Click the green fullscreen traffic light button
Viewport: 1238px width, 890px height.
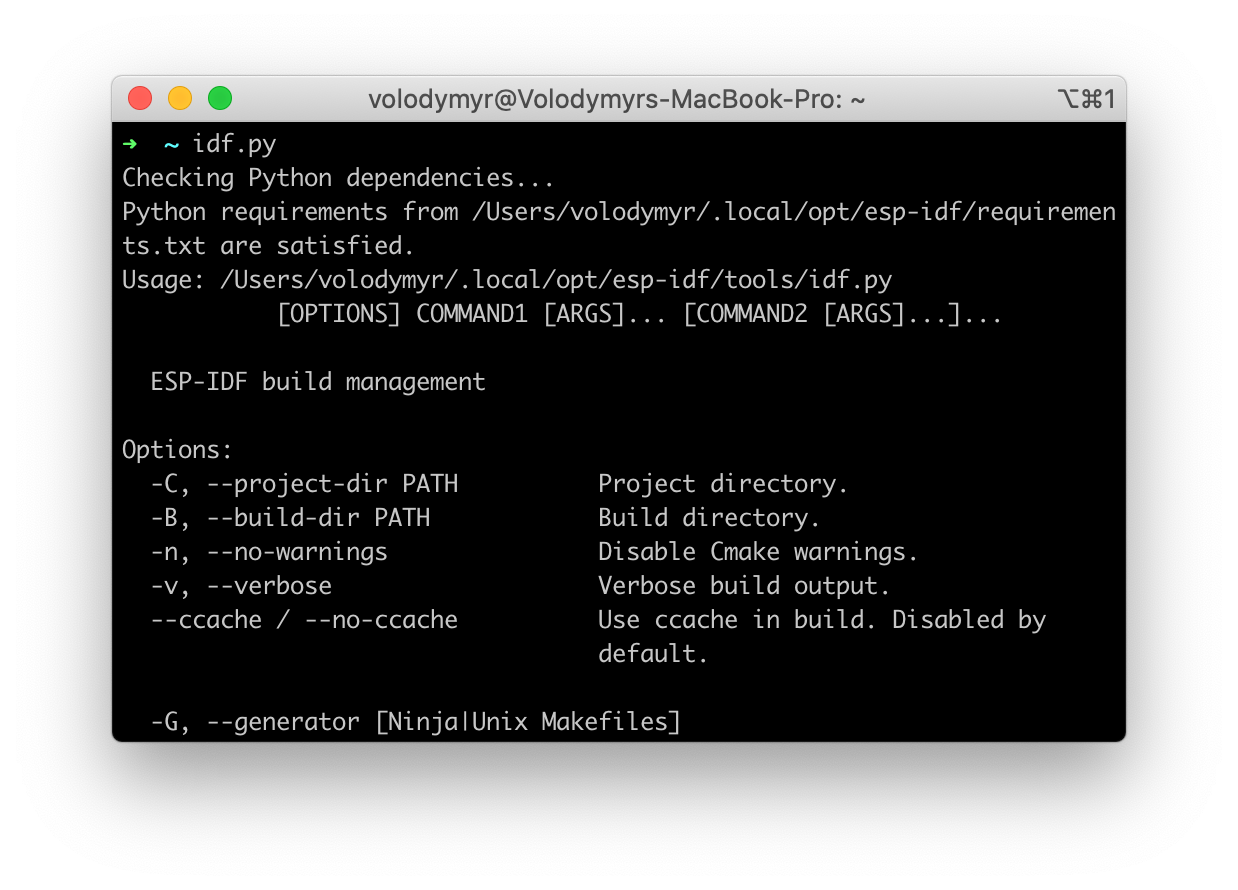220,98
